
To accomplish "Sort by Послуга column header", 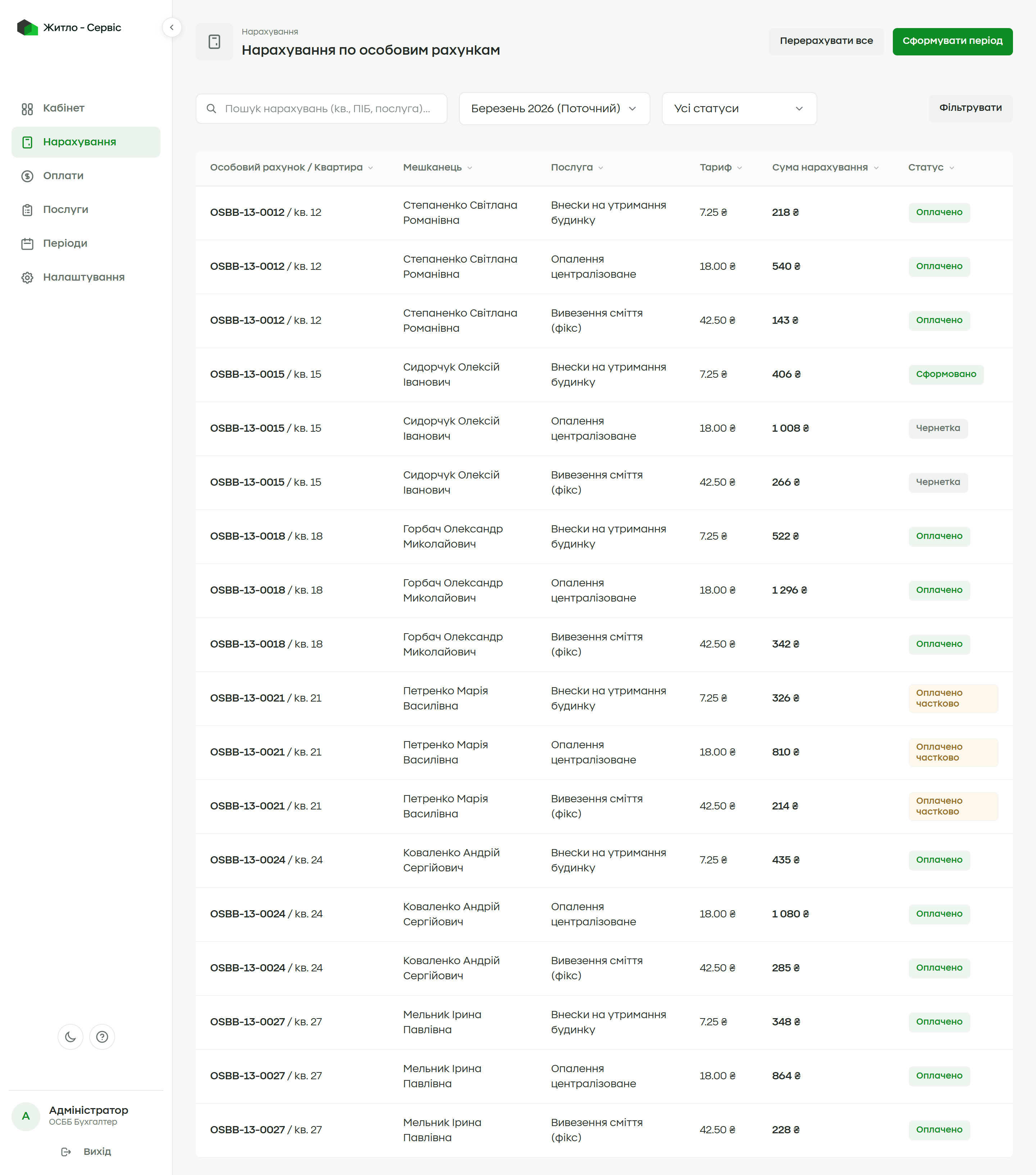I will pyautogui.click(x=577, y=167).
